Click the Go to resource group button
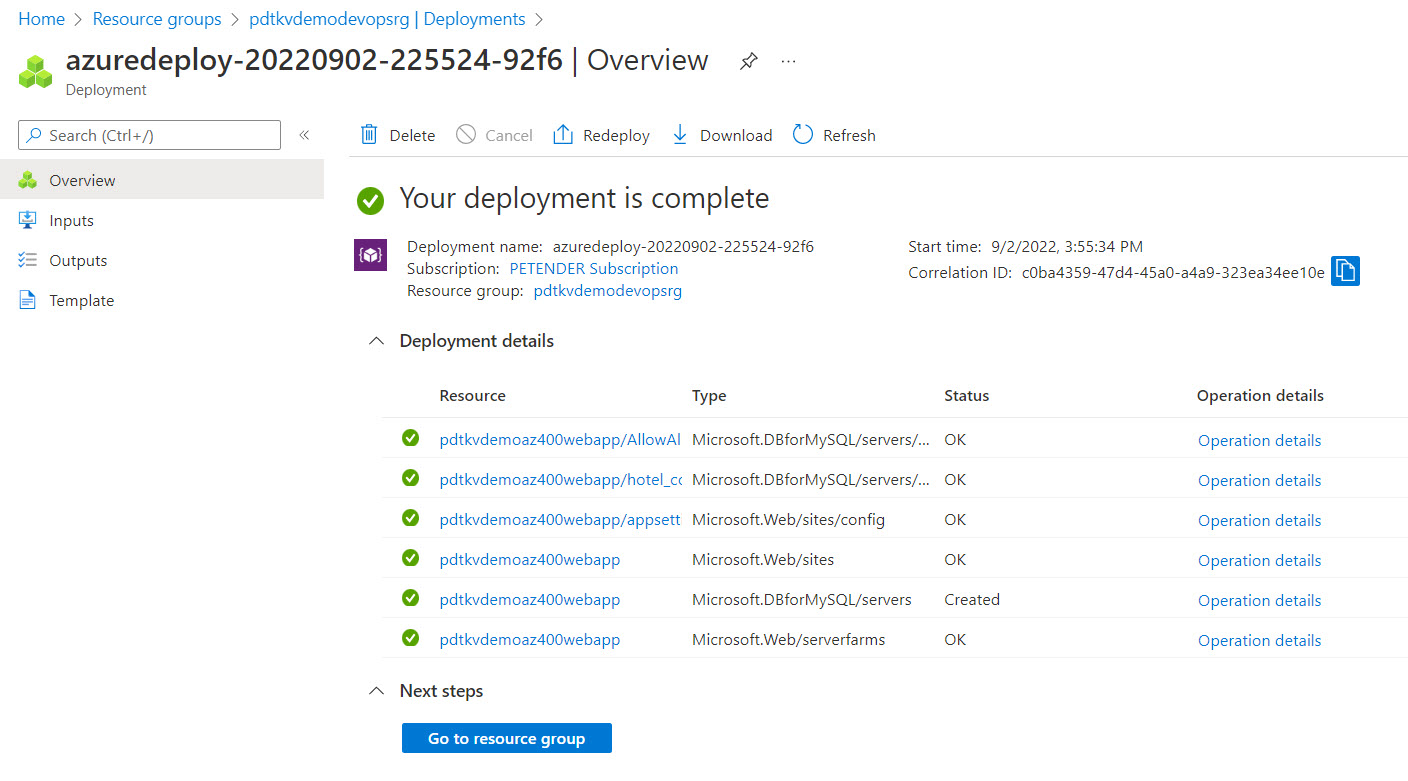The height and width of the screenshot is (781, 1408). tap(506, 738)
